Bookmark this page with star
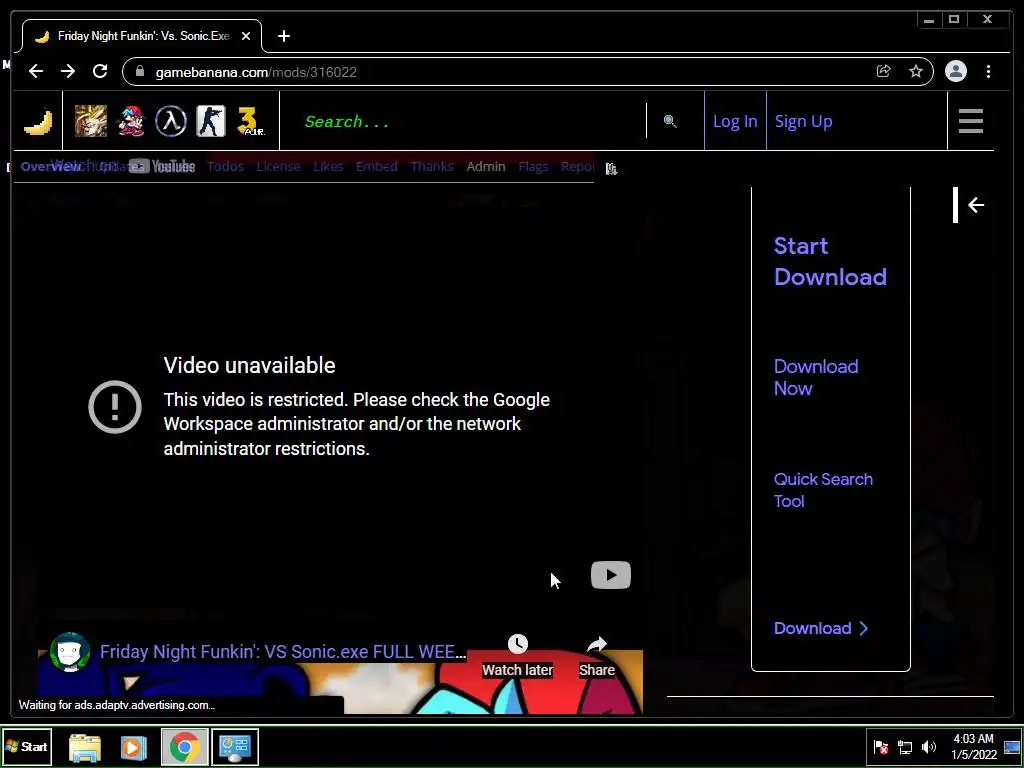The height and width of the screenshot is (768, 1024). (916, 71)
